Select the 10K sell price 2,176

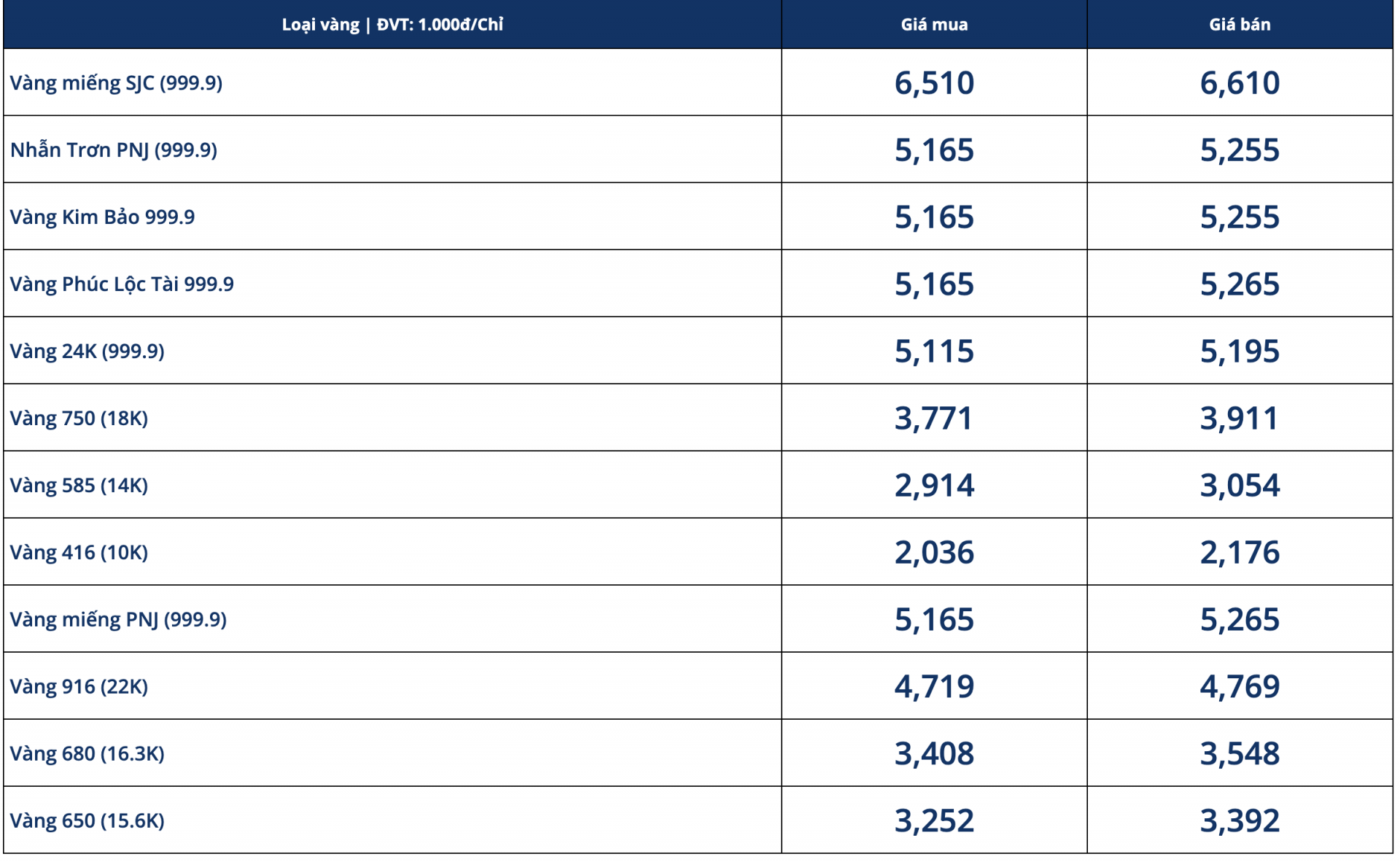pos(1240,553)
